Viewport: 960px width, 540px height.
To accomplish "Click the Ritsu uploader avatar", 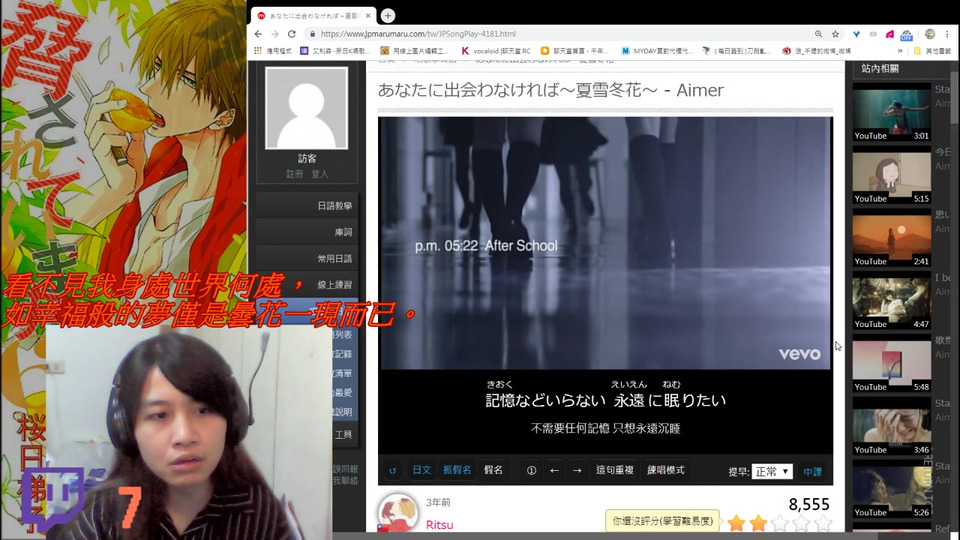I will click(x=398, y=513).
